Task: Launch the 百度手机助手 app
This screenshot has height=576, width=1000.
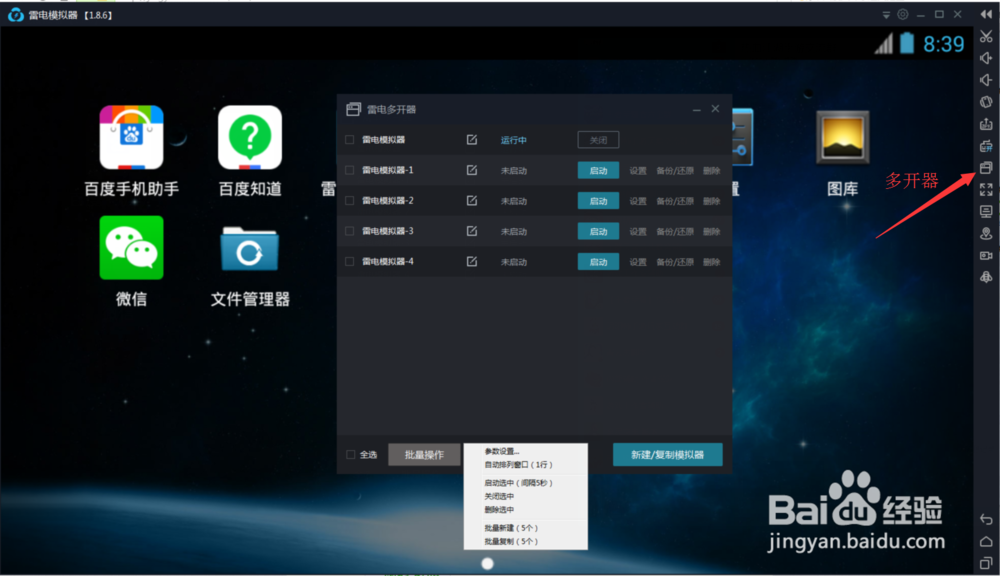Action: click(131, 152)
